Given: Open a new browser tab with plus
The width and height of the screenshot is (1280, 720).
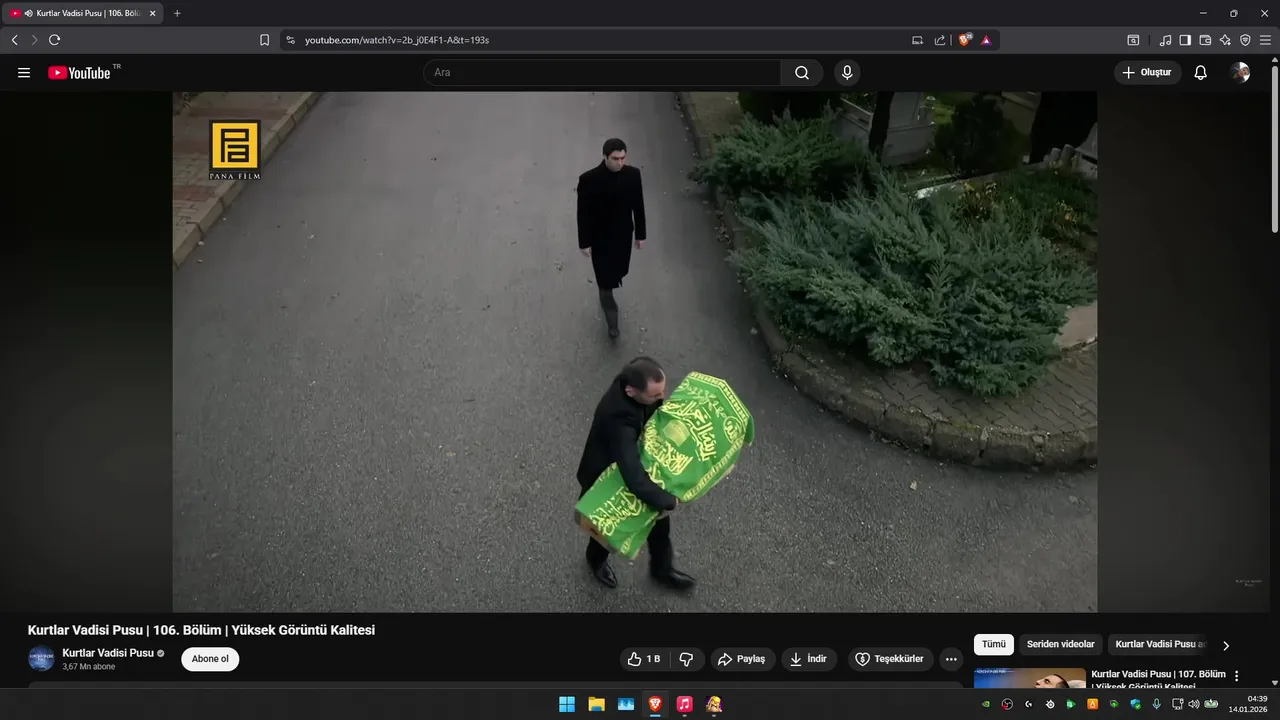Looking at the screenshot, I should click(177, 13).
